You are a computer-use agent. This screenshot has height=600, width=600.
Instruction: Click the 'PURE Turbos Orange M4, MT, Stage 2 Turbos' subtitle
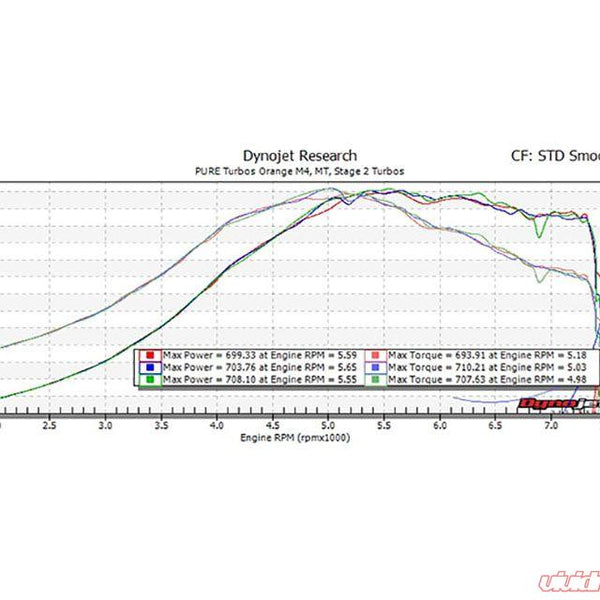coord(300,171)
